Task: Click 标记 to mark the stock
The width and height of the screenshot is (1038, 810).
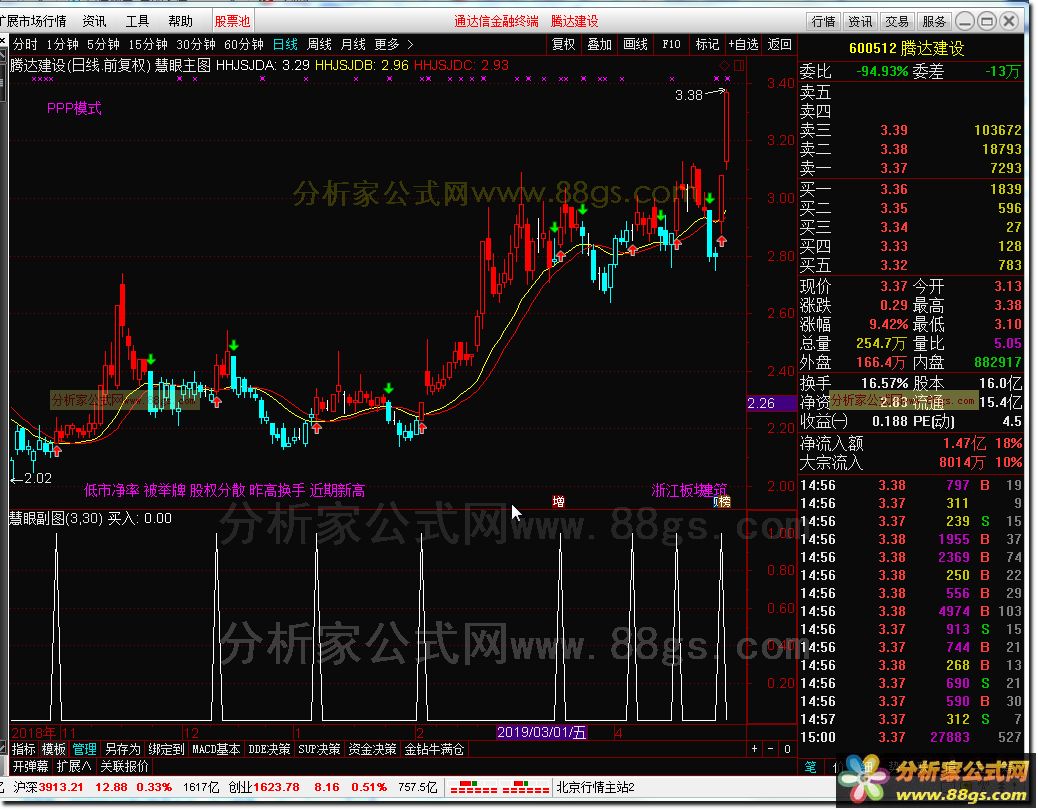Action: tap(707, 44)
